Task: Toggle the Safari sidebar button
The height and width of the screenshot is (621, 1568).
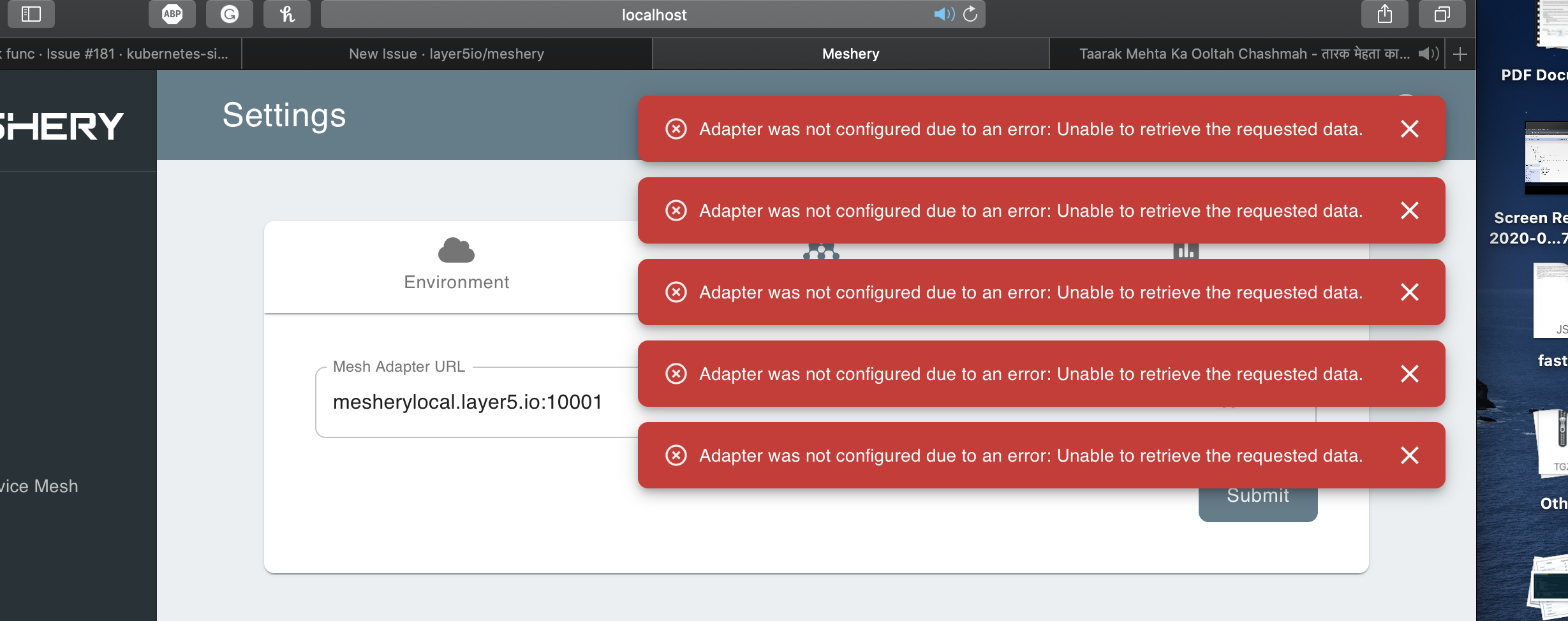Action: click(x=31, y=14)
